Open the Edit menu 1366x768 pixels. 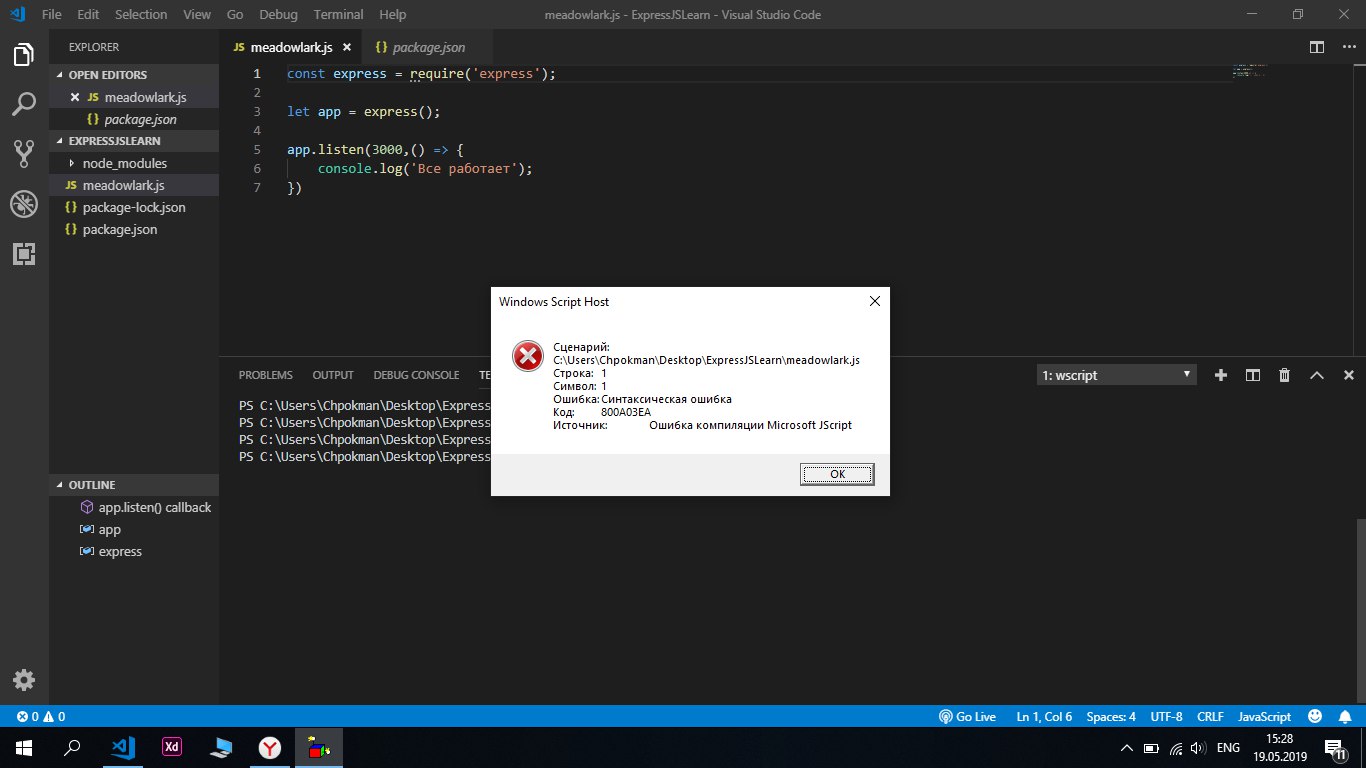[x=88, y=14]
